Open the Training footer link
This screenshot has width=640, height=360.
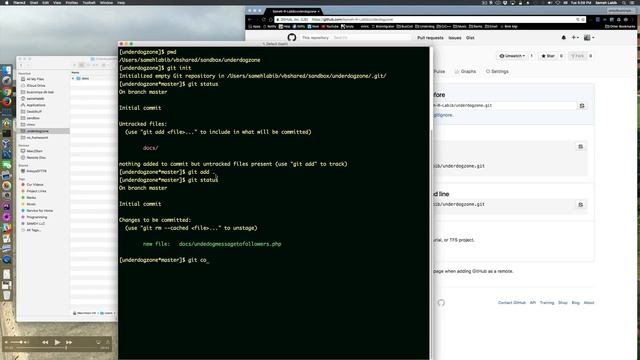point(547,303)
